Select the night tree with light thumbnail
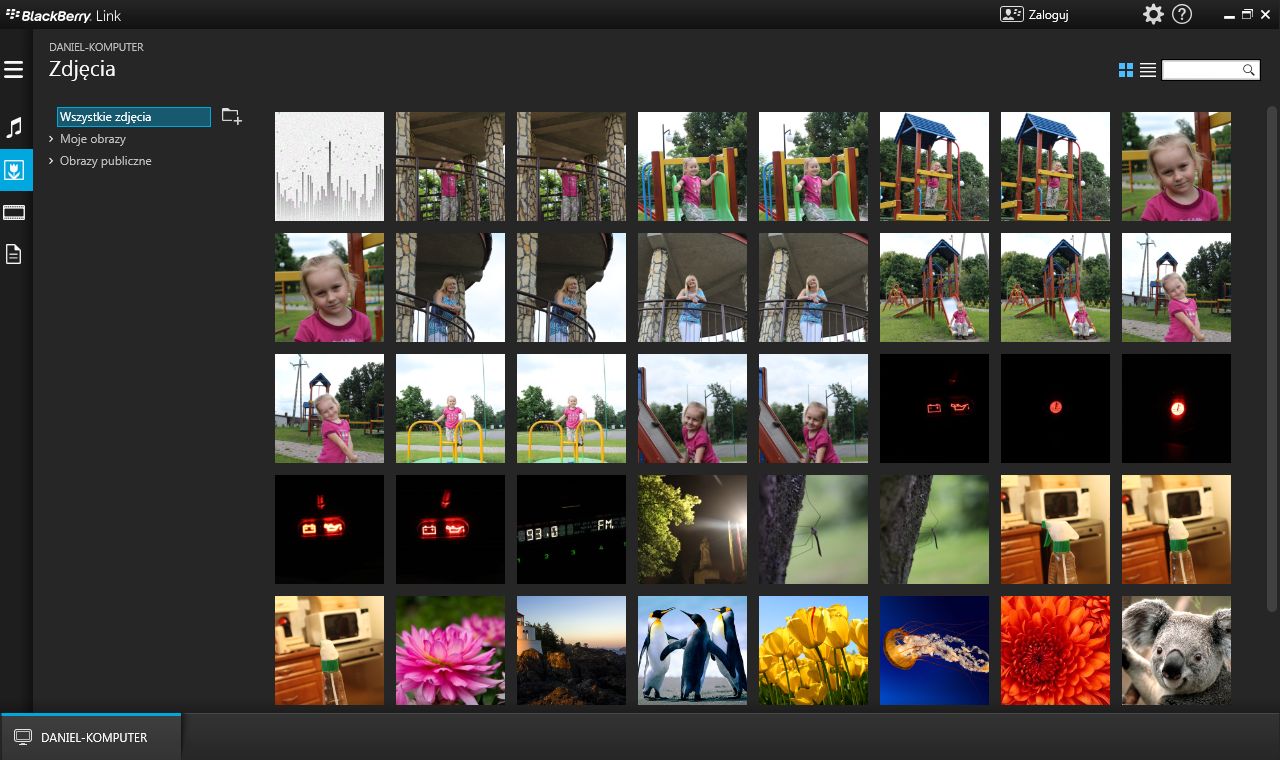 pyautogui.click(x=692, y=529)
